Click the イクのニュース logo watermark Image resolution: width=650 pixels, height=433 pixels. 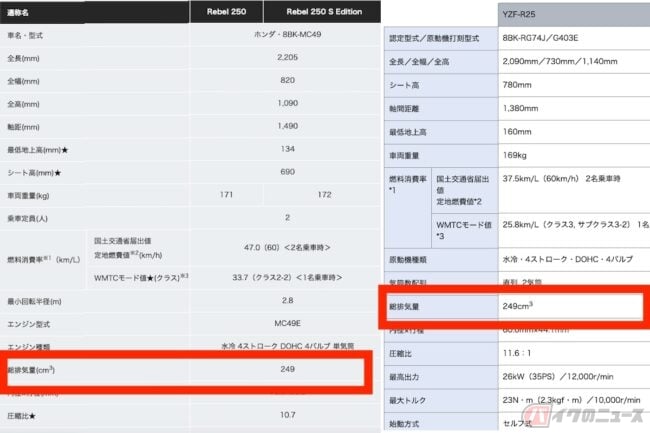tap(592, 410)
